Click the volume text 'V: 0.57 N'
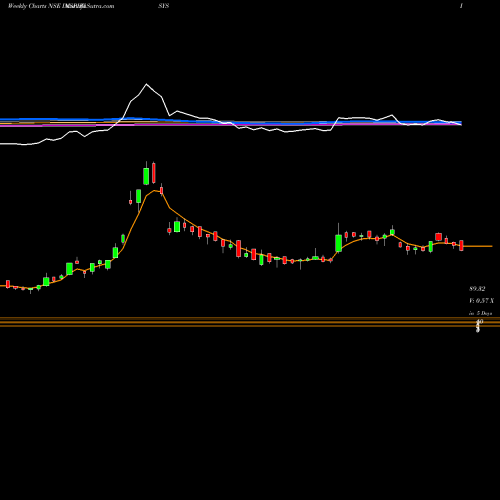 pyautogui.click(x=481, y=301)
